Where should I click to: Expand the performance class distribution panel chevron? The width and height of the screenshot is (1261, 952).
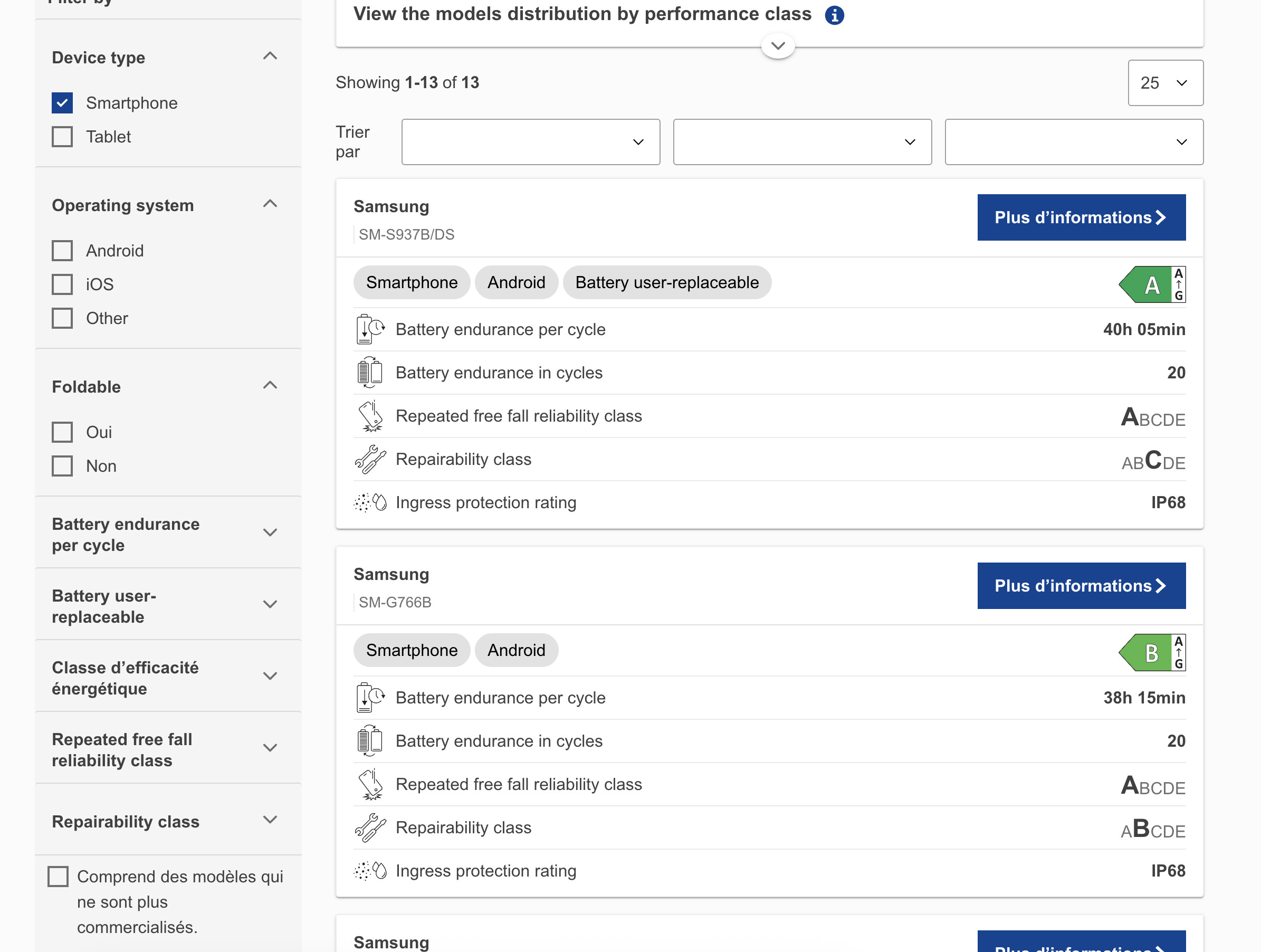point(778,45)
